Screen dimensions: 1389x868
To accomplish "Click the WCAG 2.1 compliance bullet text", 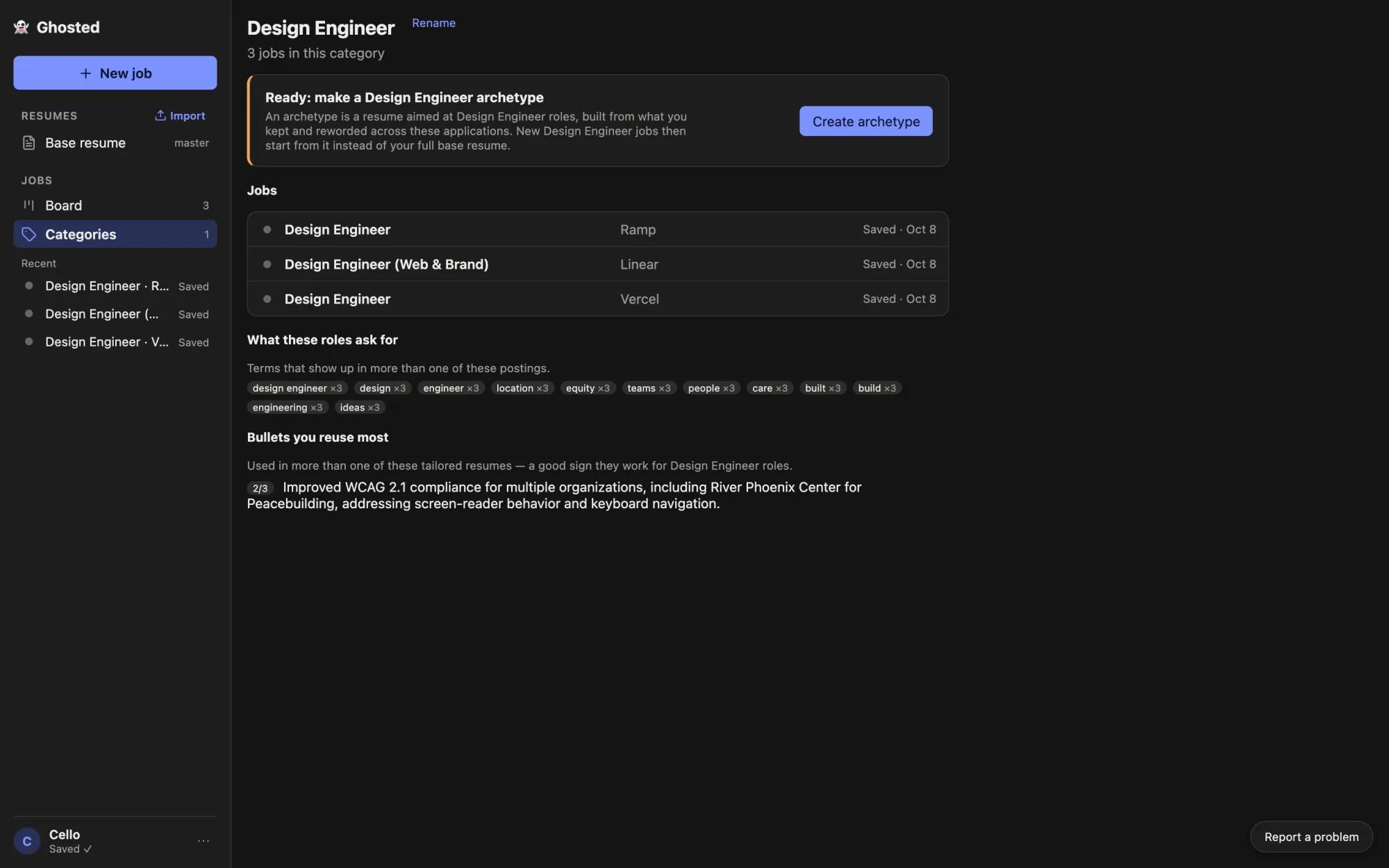I will coord(554,495).
